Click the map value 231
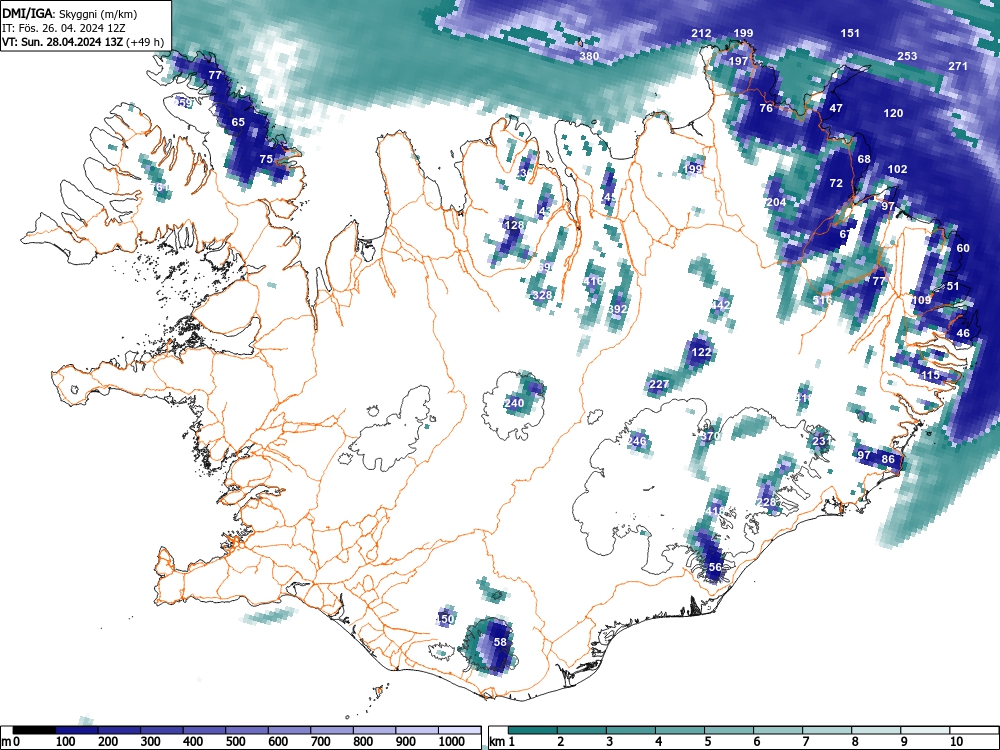The image size is (1000, 750). pyautogui.click(x=822, y=441)
